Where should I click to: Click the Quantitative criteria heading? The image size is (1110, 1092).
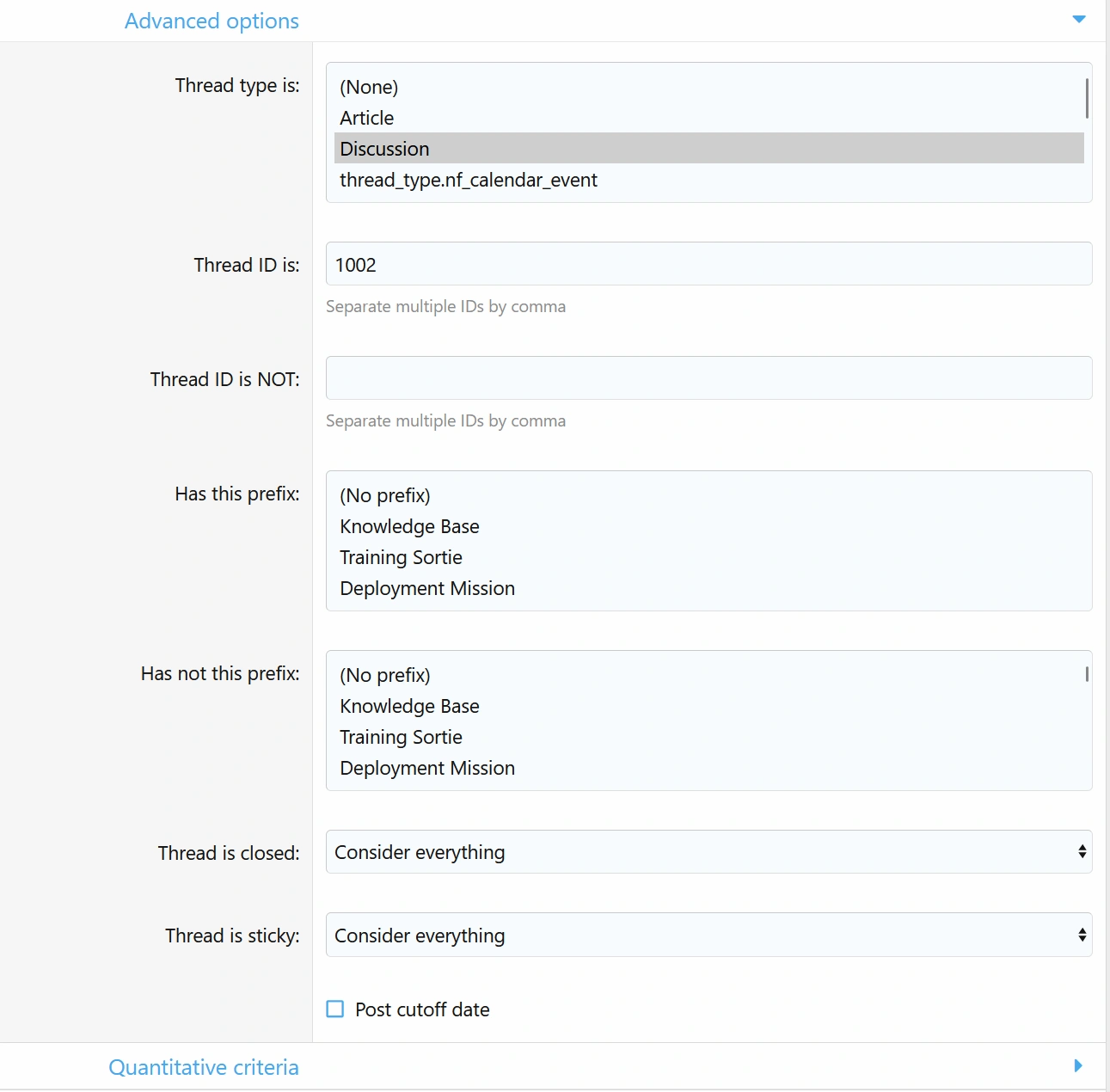pyautogui.click(x=204, y=1067)
